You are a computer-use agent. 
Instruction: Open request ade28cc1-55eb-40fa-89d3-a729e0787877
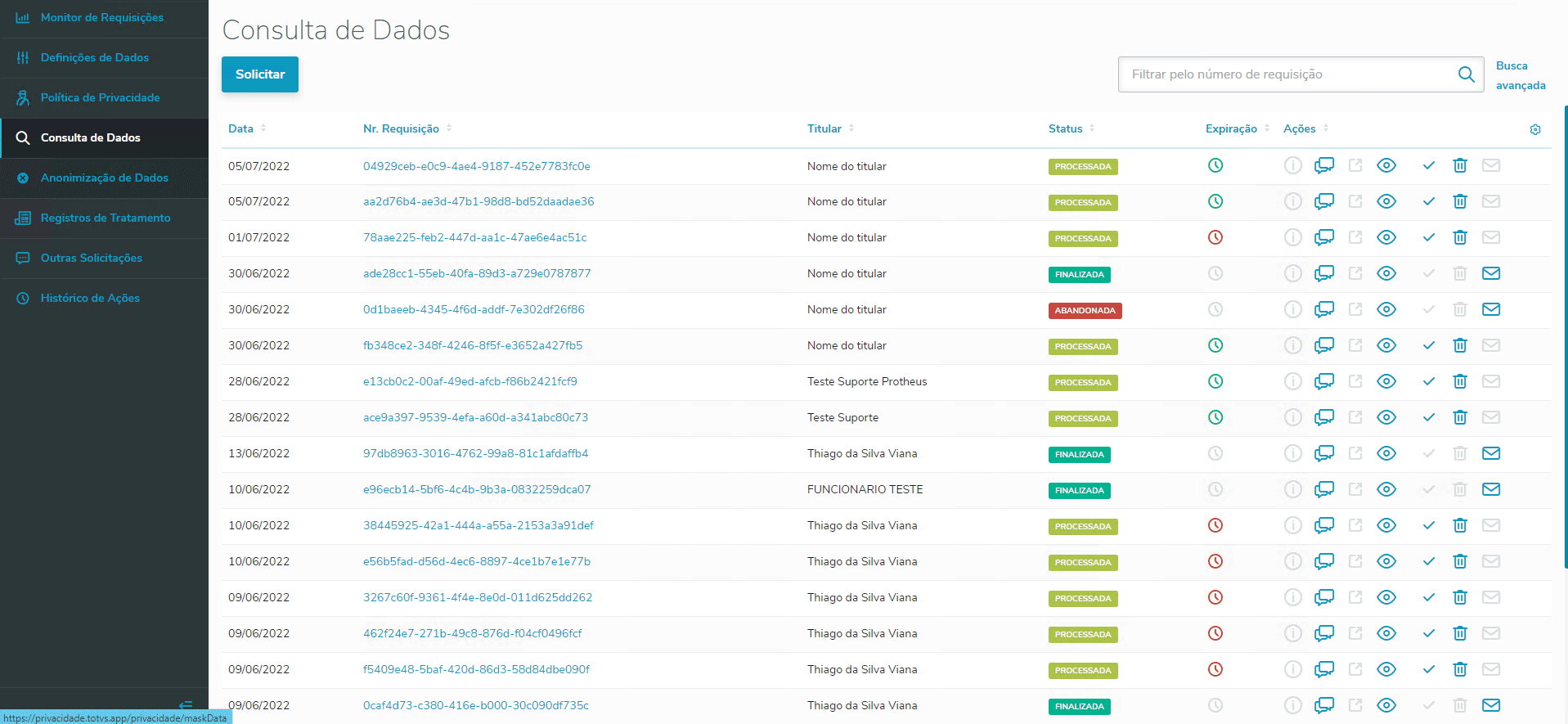click(477, 273)
